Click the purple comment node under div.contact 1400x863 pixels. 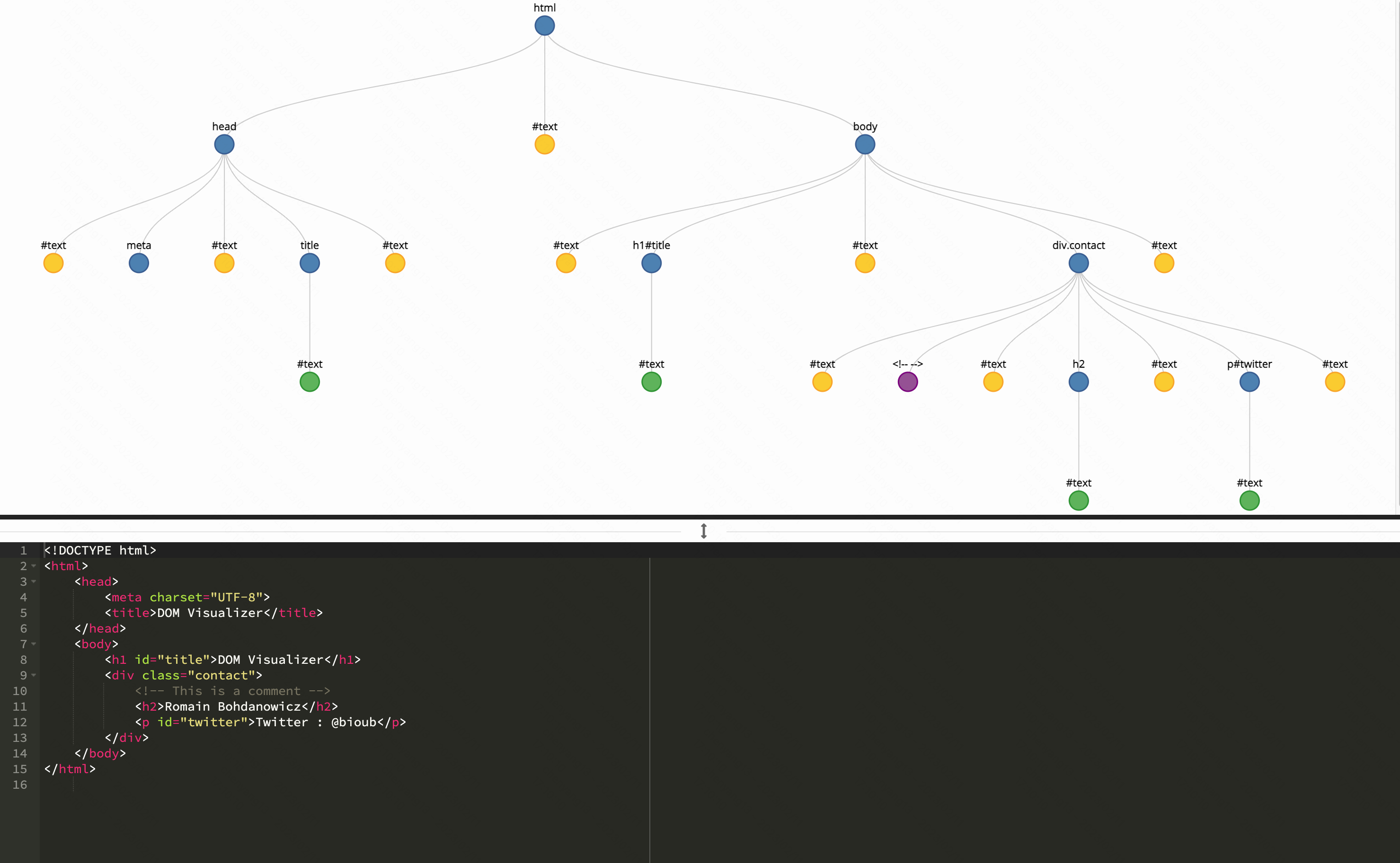click(x=907, y=381)
